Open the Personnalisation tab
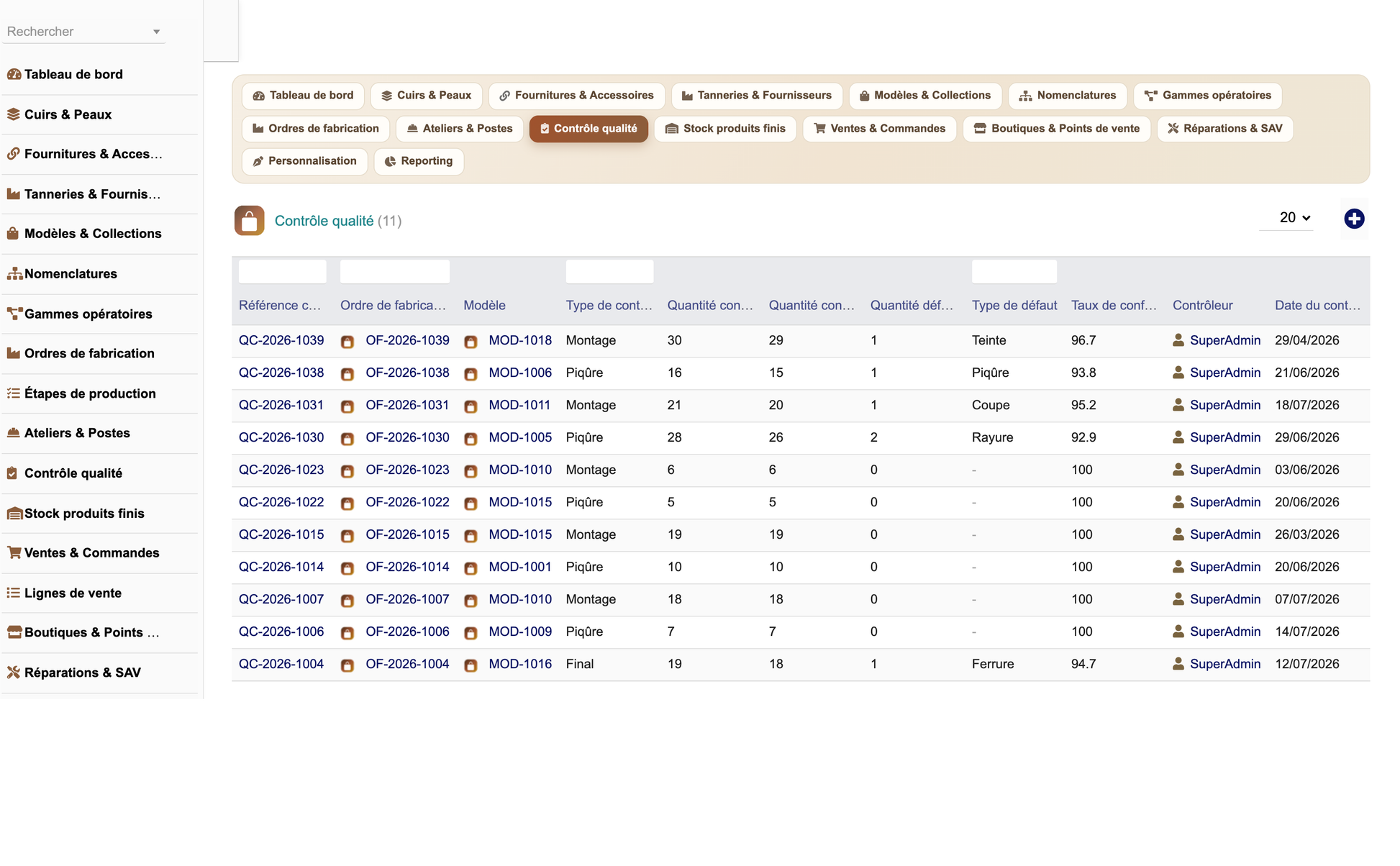Viewport: 1400px width, 866px height. coord(305,161)
